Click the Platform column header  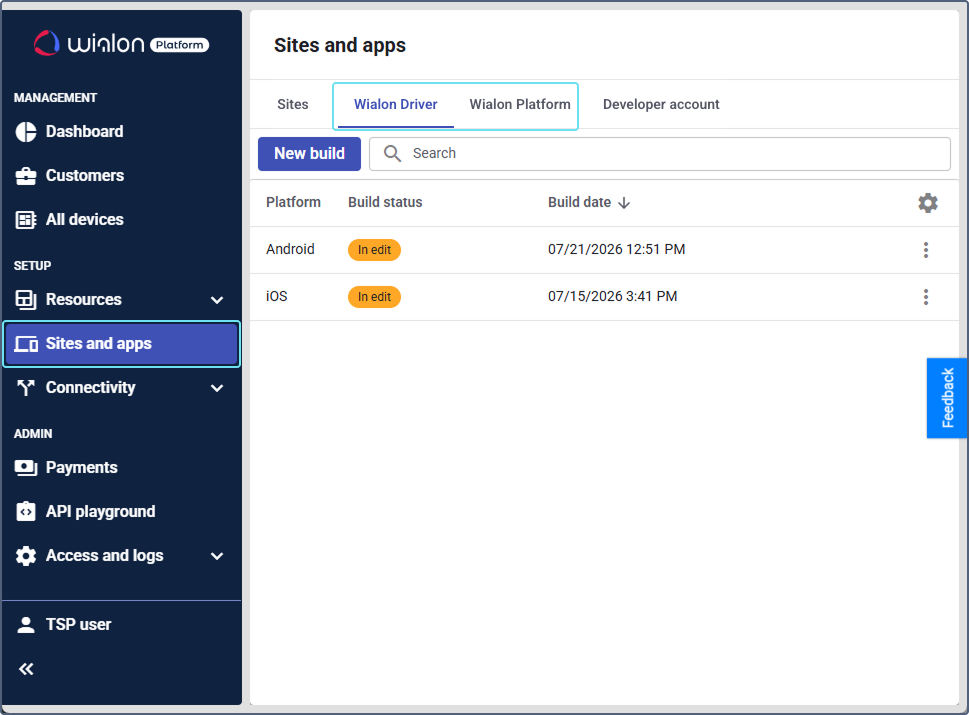(x=294, y=202)
